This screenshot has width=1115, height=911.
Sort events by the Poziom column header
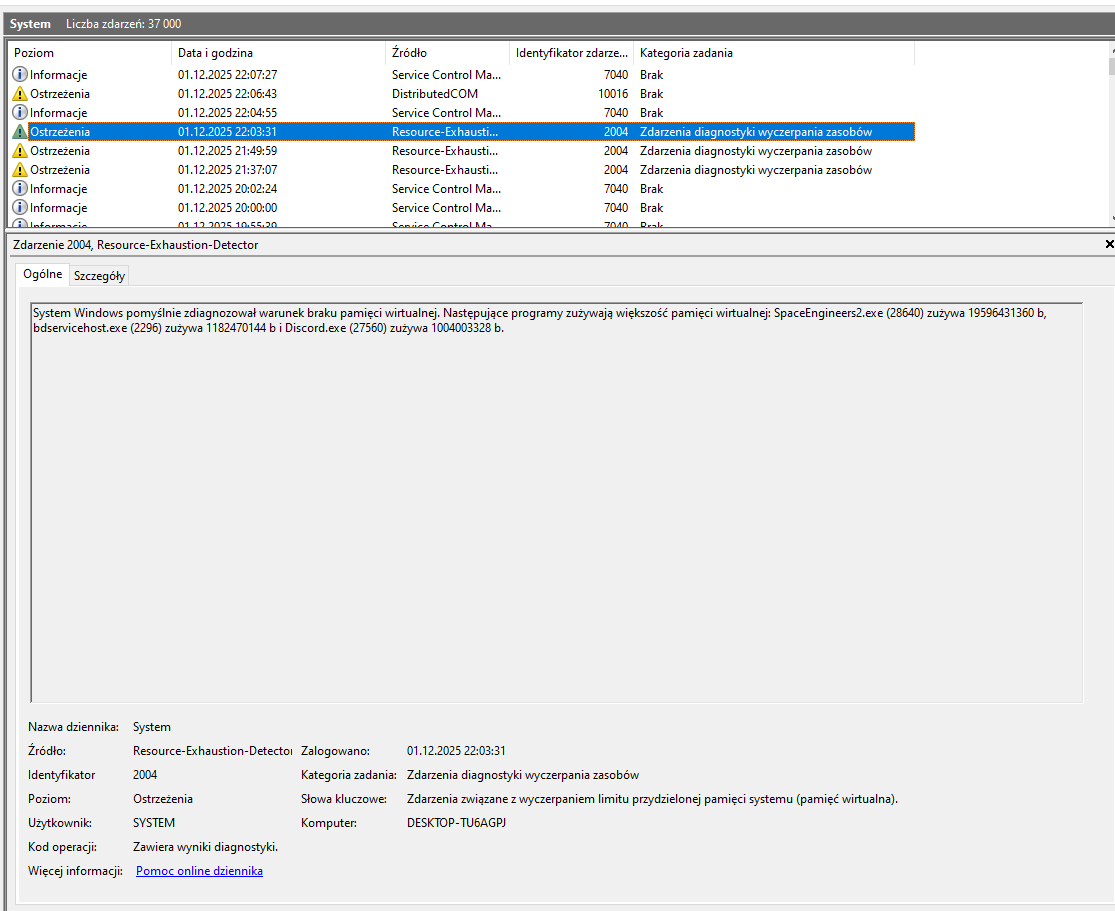coord(88,53)
